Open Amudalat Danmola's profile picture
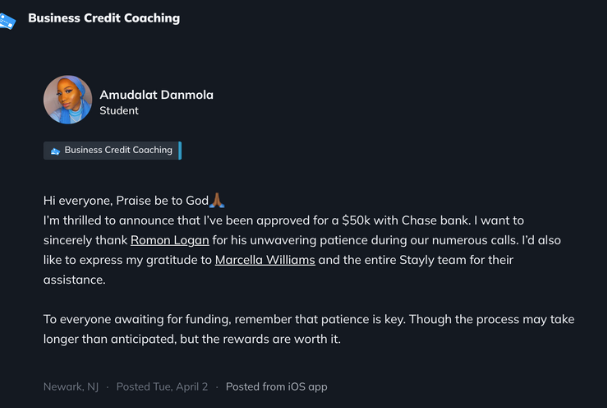607x408 pixels. pyautogui.click(x=67, y=101)
